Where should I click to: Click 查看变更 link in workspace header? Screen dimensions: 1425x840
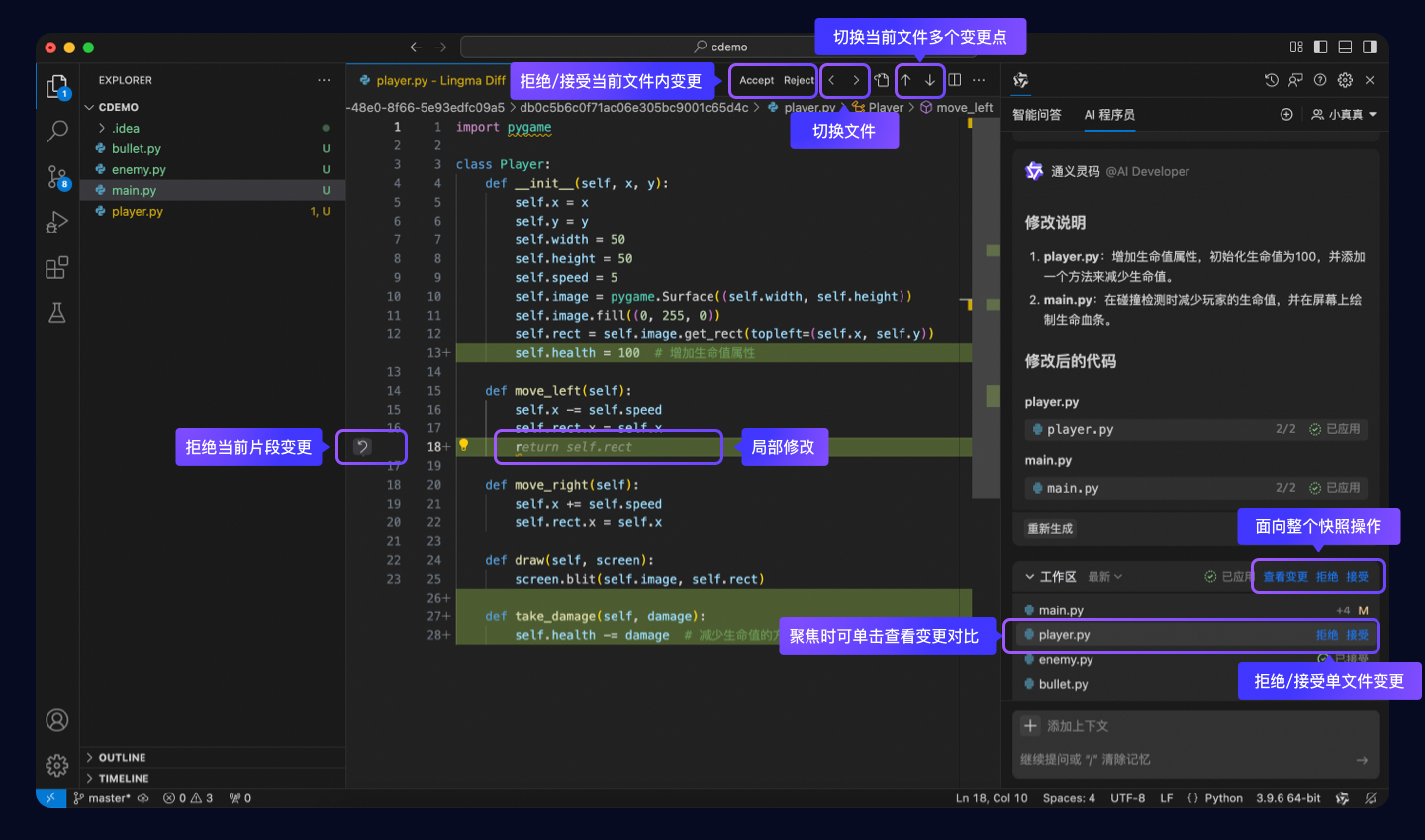[x=1284, y=577]
